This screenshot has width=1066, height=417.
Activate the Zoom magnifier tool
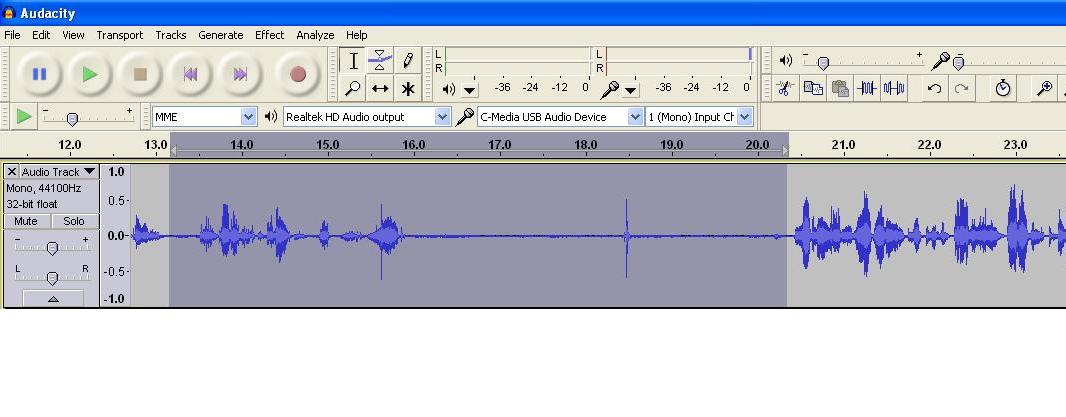pyautogui.click(x=353, y=88)
